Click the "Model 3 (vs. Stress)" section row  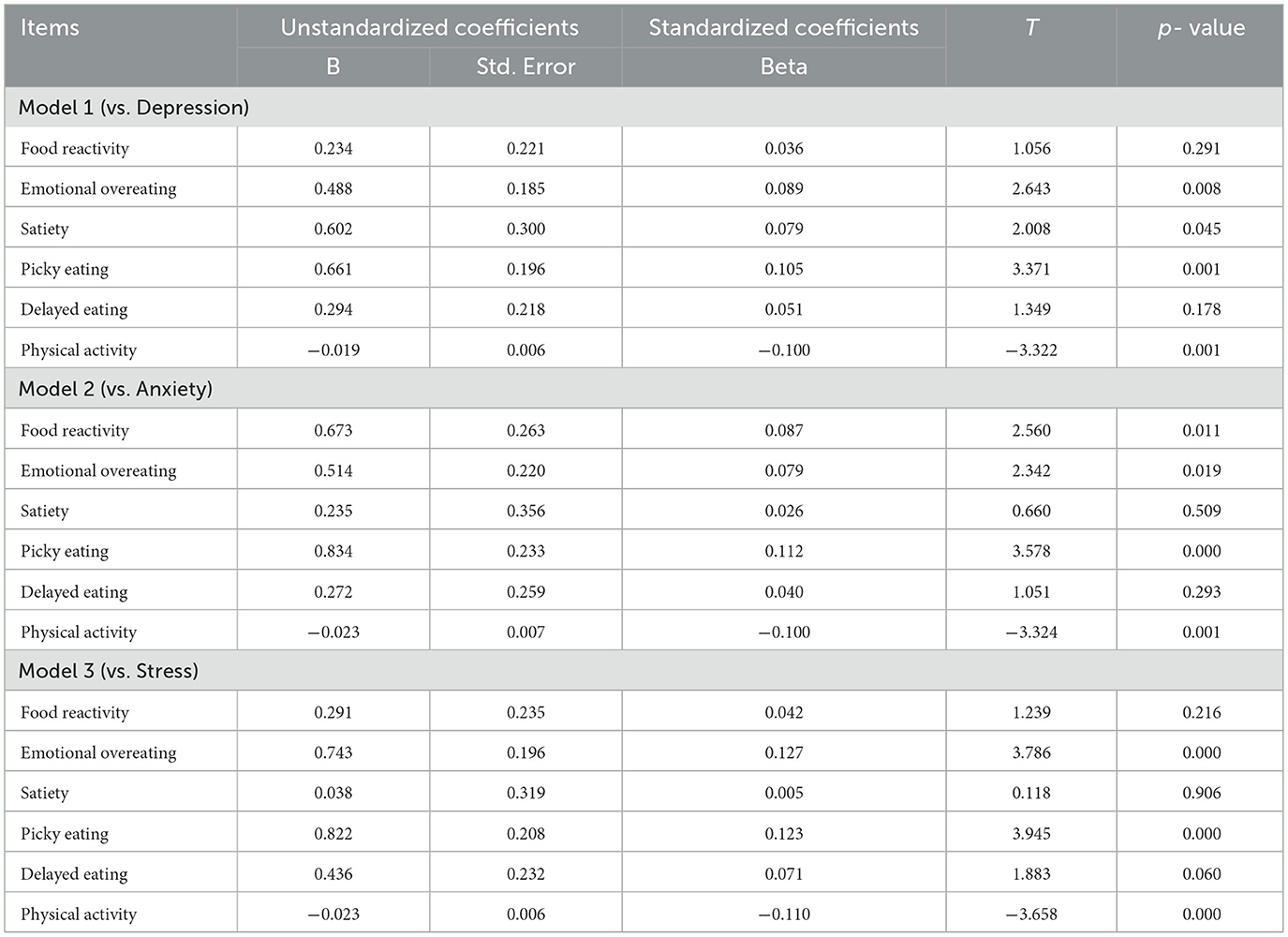pos(109,671)
